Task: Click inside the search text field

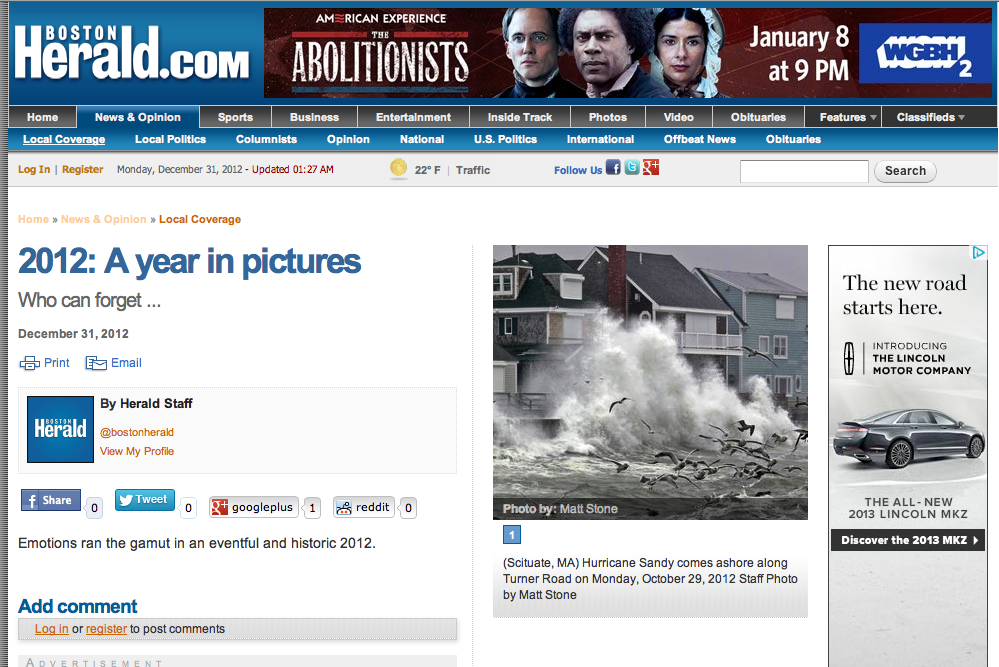Action: [x=804, y=171]
